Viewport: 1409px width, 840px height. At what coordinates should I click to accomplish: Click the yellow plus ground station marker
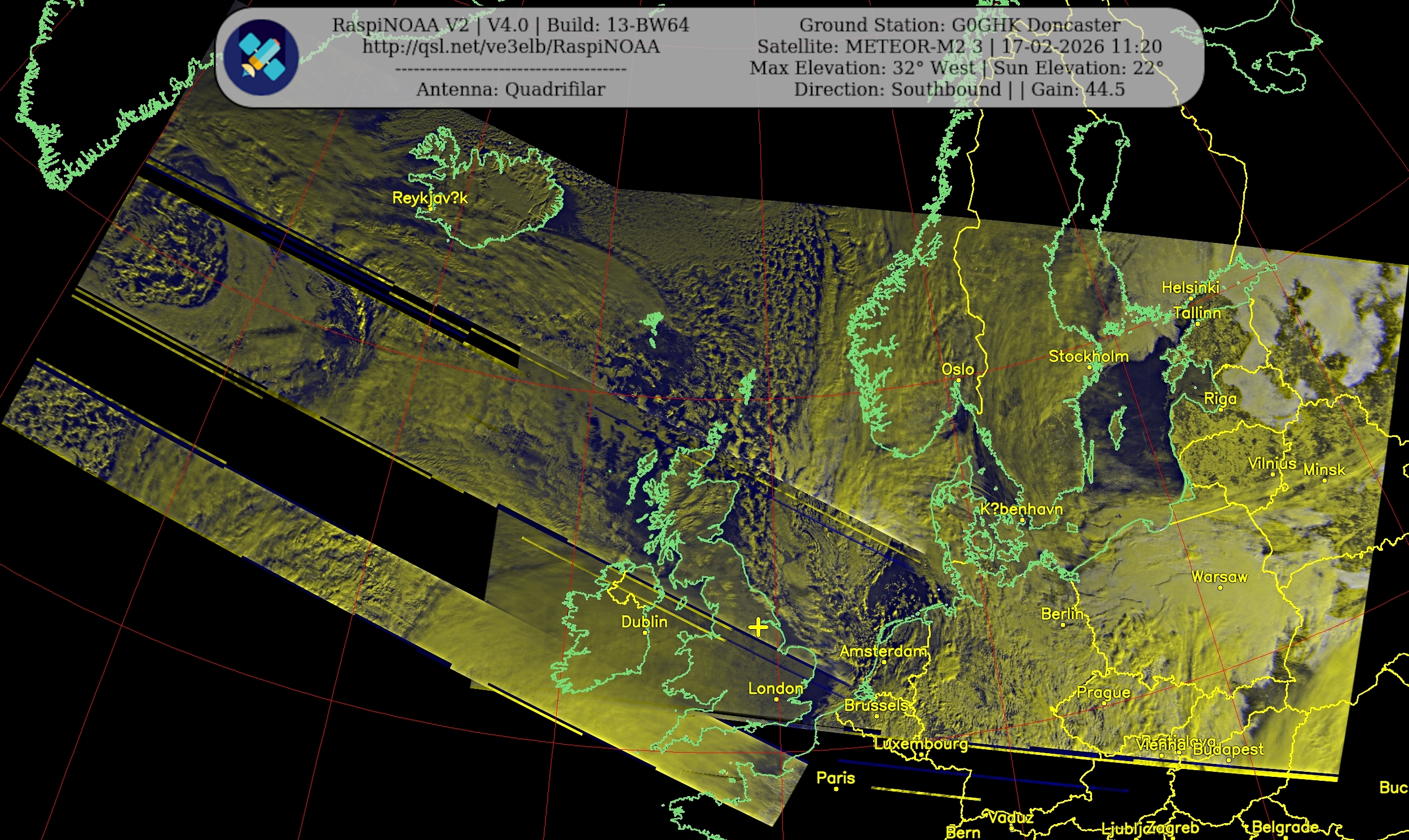tap(758, 627)
